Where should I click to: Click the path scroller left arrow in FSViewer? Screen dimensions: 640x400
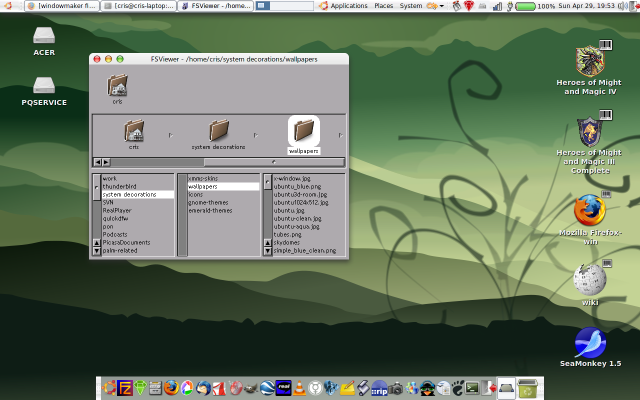click(98, 162)
